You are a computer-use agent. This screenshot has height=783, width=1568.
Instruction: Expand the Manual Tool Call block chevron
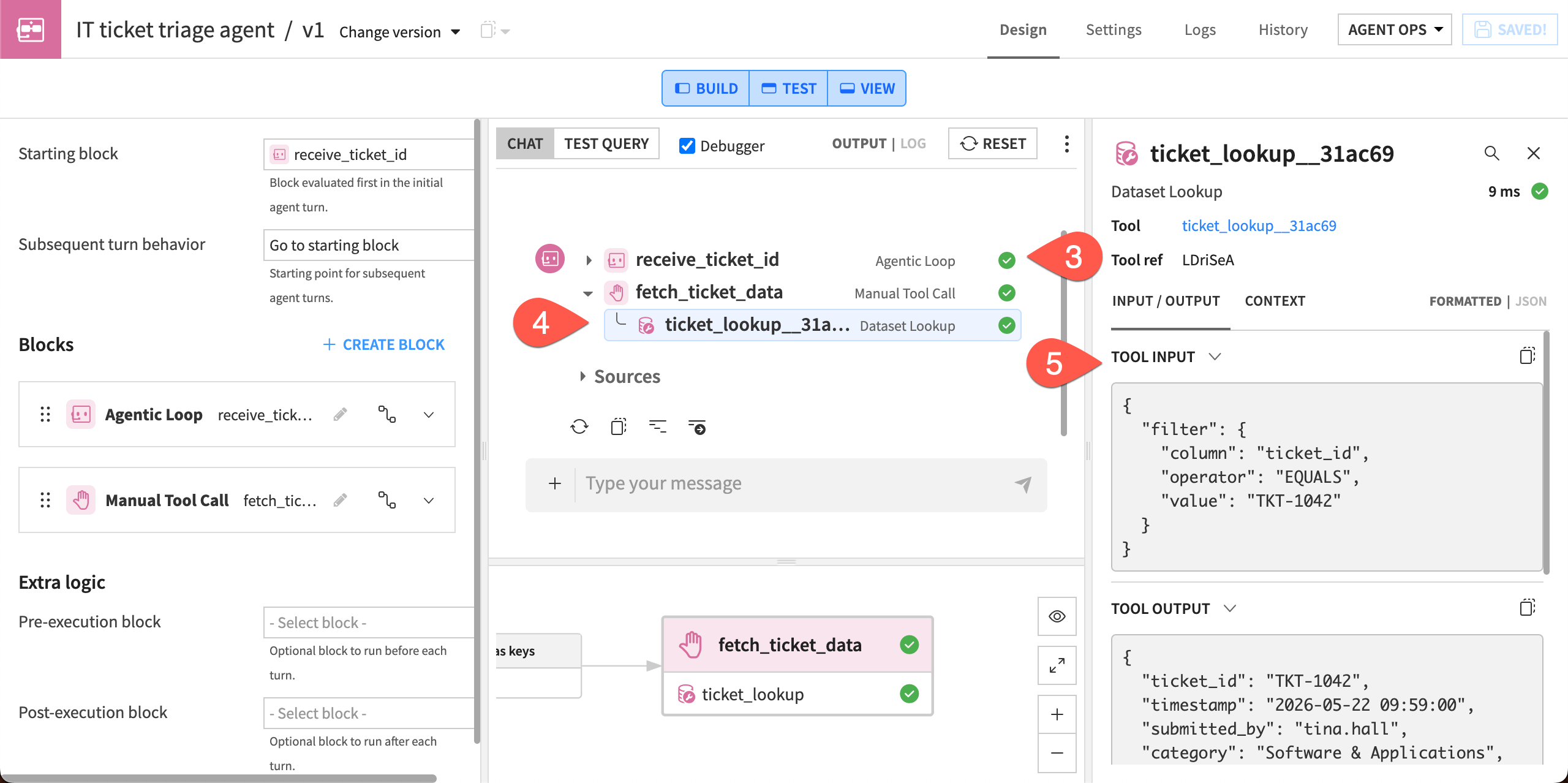pyautogui.click(x=429, y=501)
